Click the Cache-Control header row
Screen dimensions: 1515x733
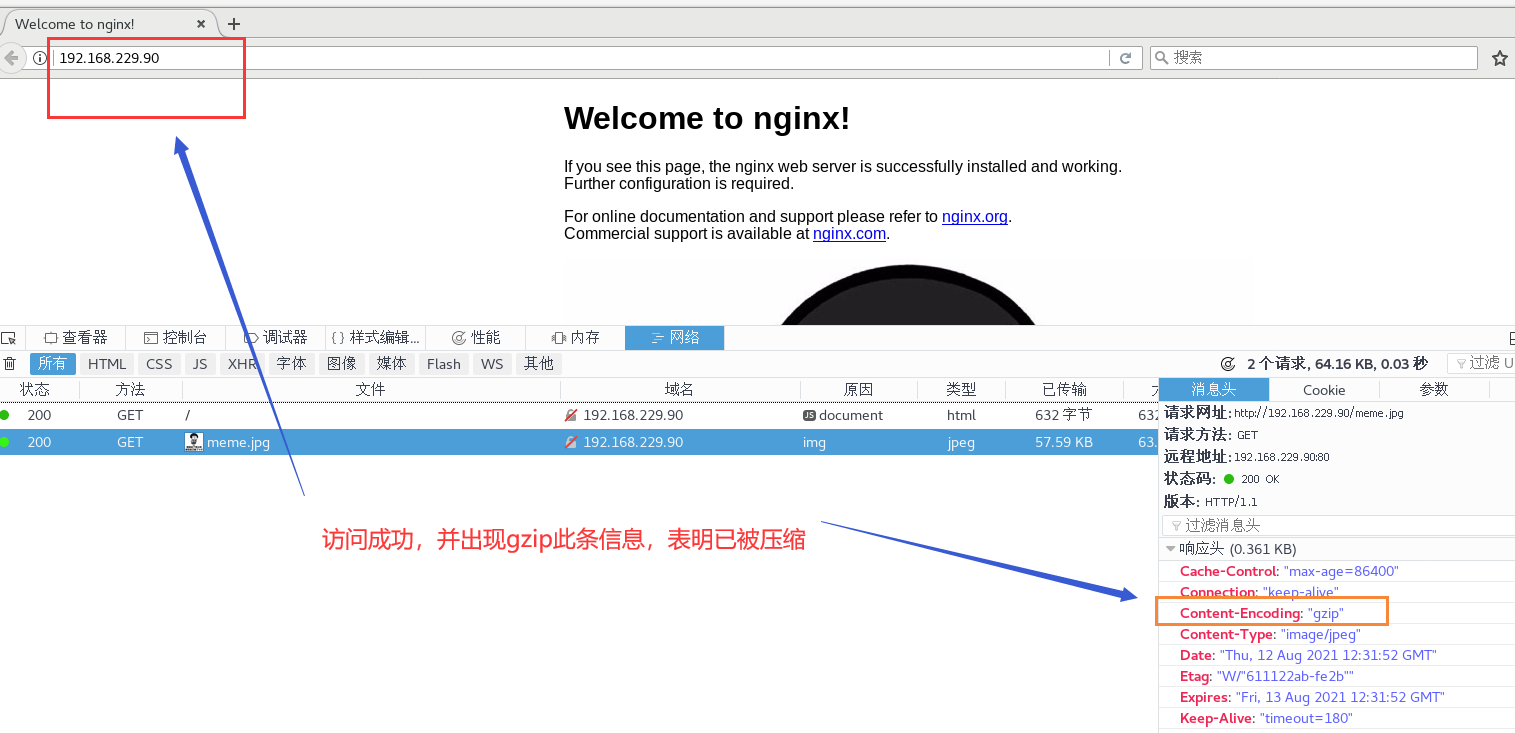(x=1336, y=571)
